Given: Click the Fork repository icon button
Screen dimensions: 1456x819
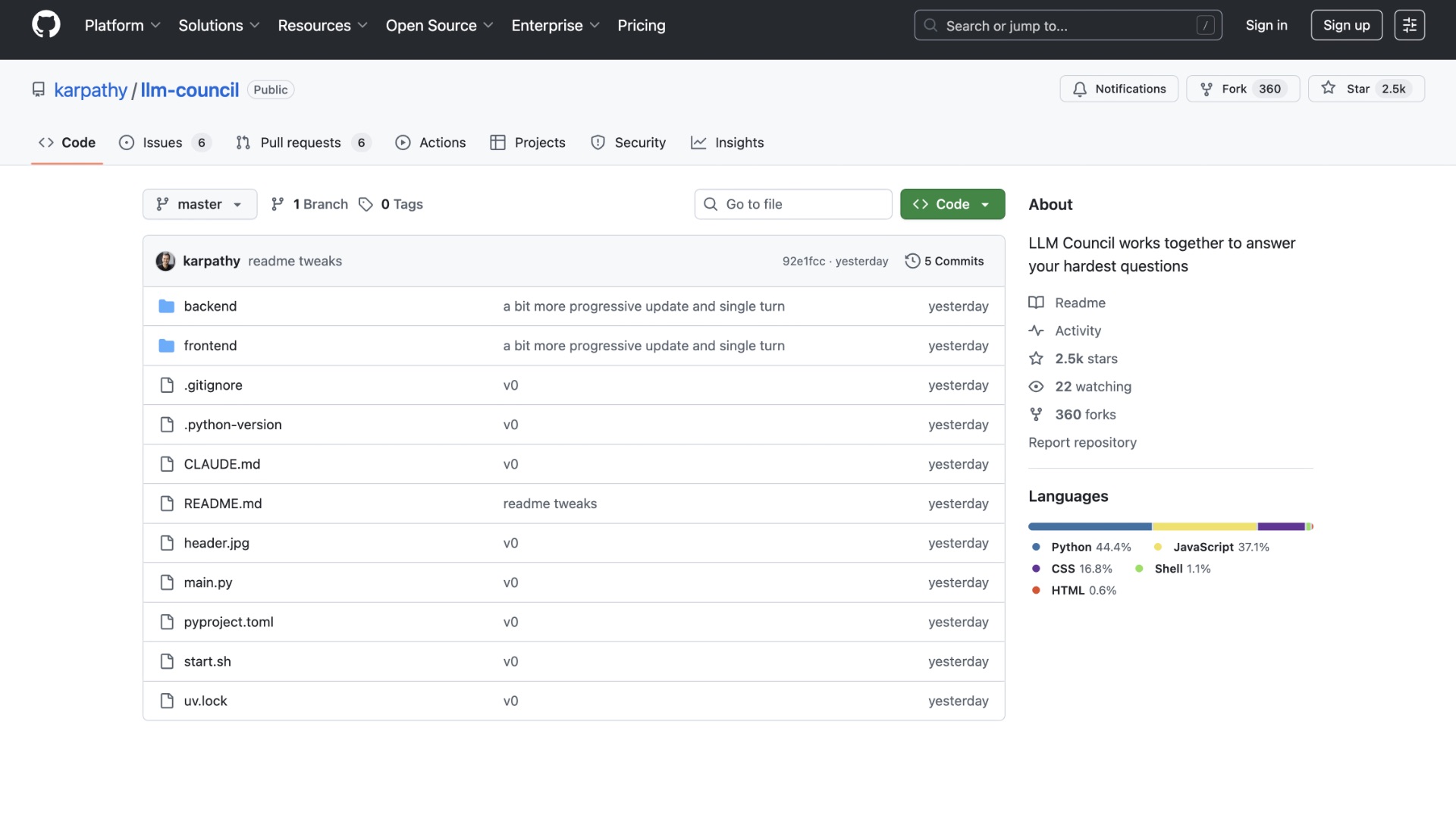Looking at the screenshot, I should pyautogui.click(x=1207, y=89).
